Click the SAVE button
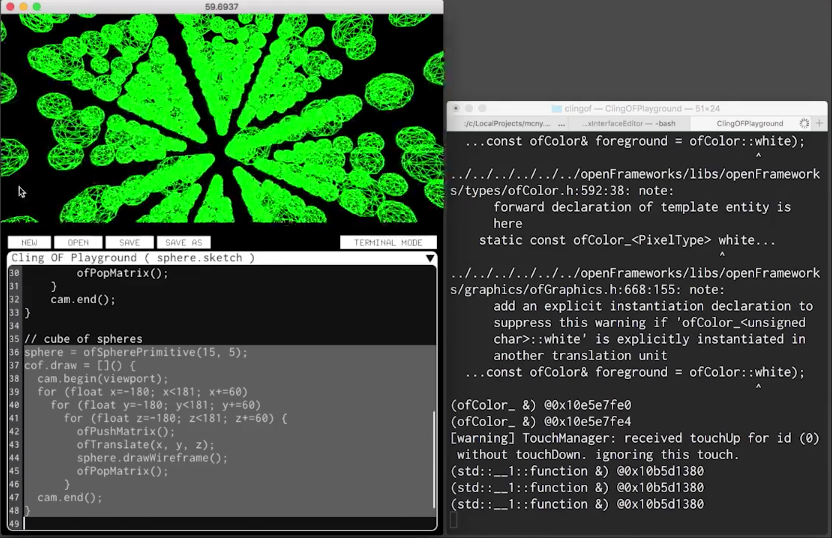This screenshot has height=538, width=832. click(x=129, y=242)
